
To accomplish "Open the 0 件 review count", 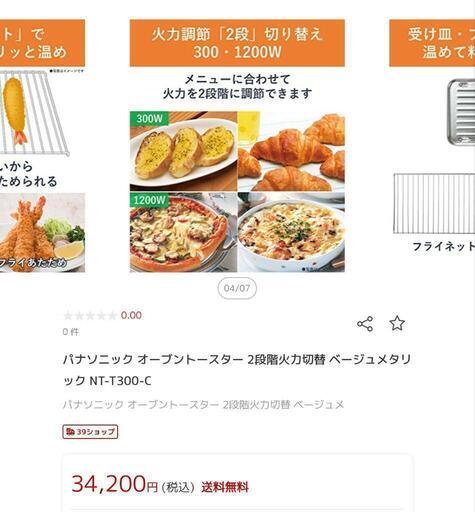I will (71, 332).
